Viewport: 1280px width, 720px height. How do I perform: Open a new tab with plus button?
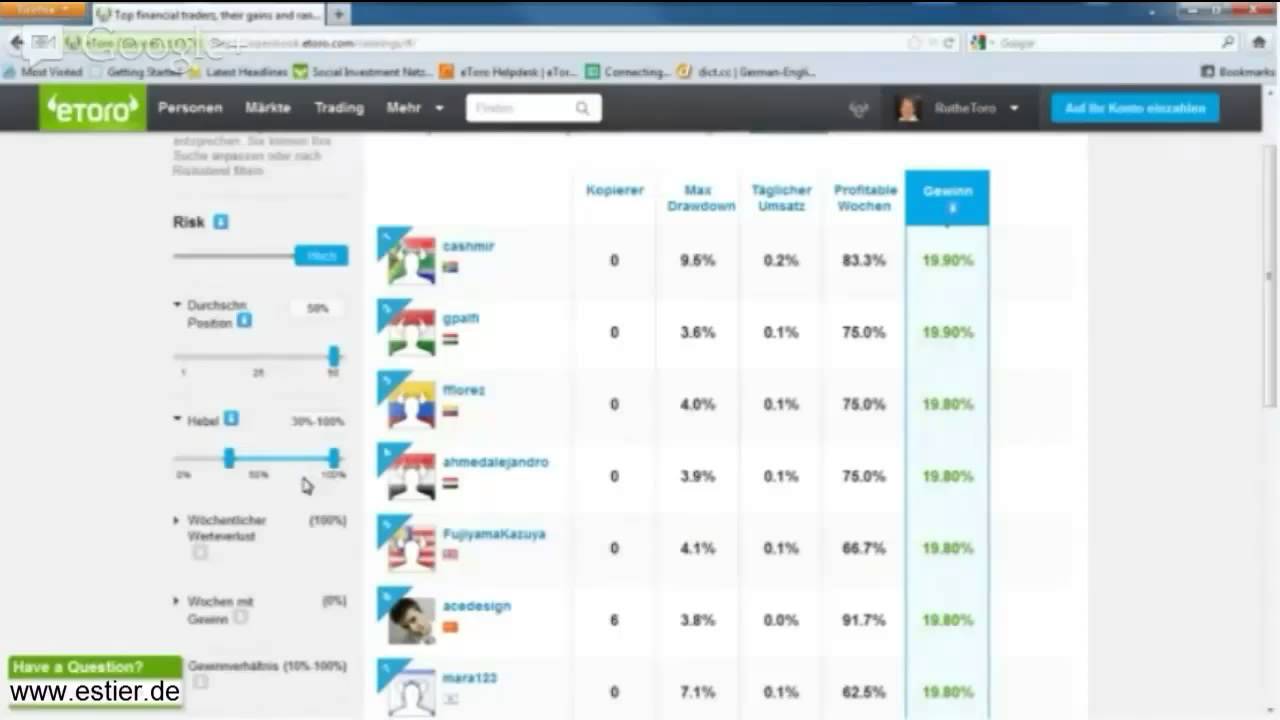pyautogui.click(x=338, y=14)
